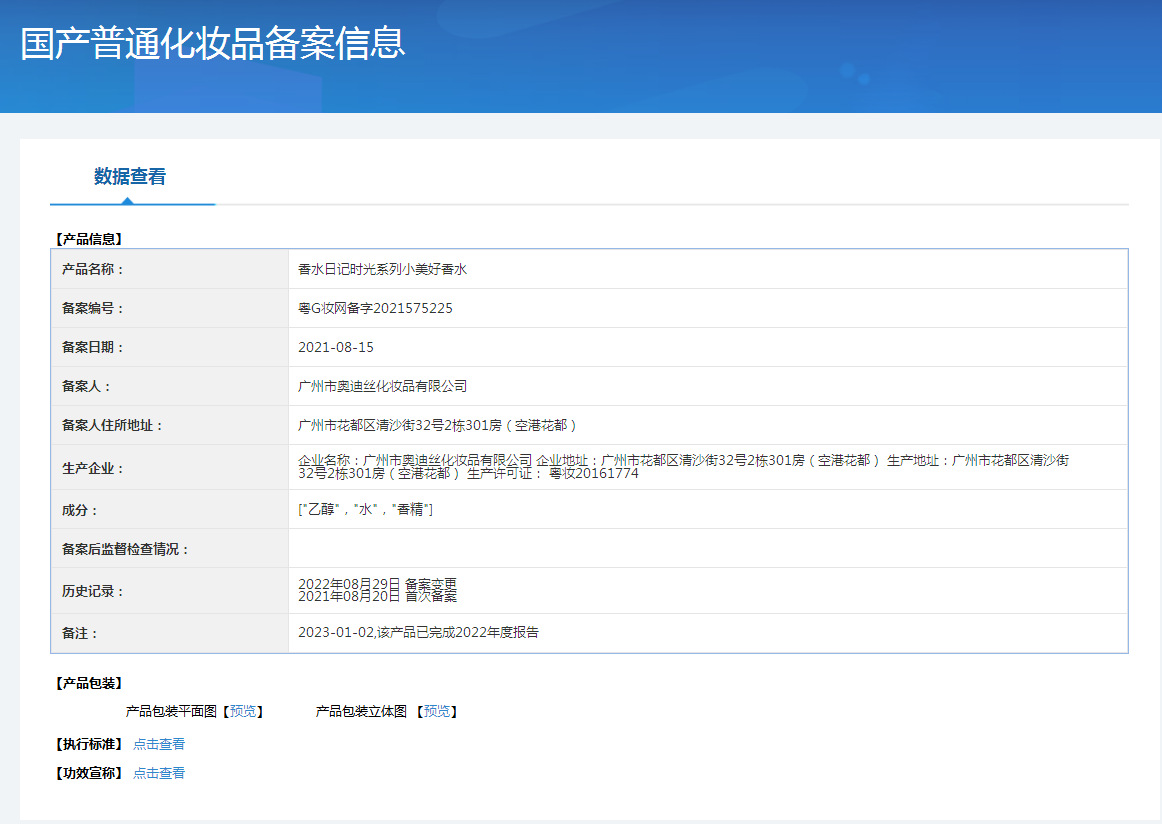Click the filing date 2021-08-15
Screen dimensions: 1162x824
[x=336, y=348]
